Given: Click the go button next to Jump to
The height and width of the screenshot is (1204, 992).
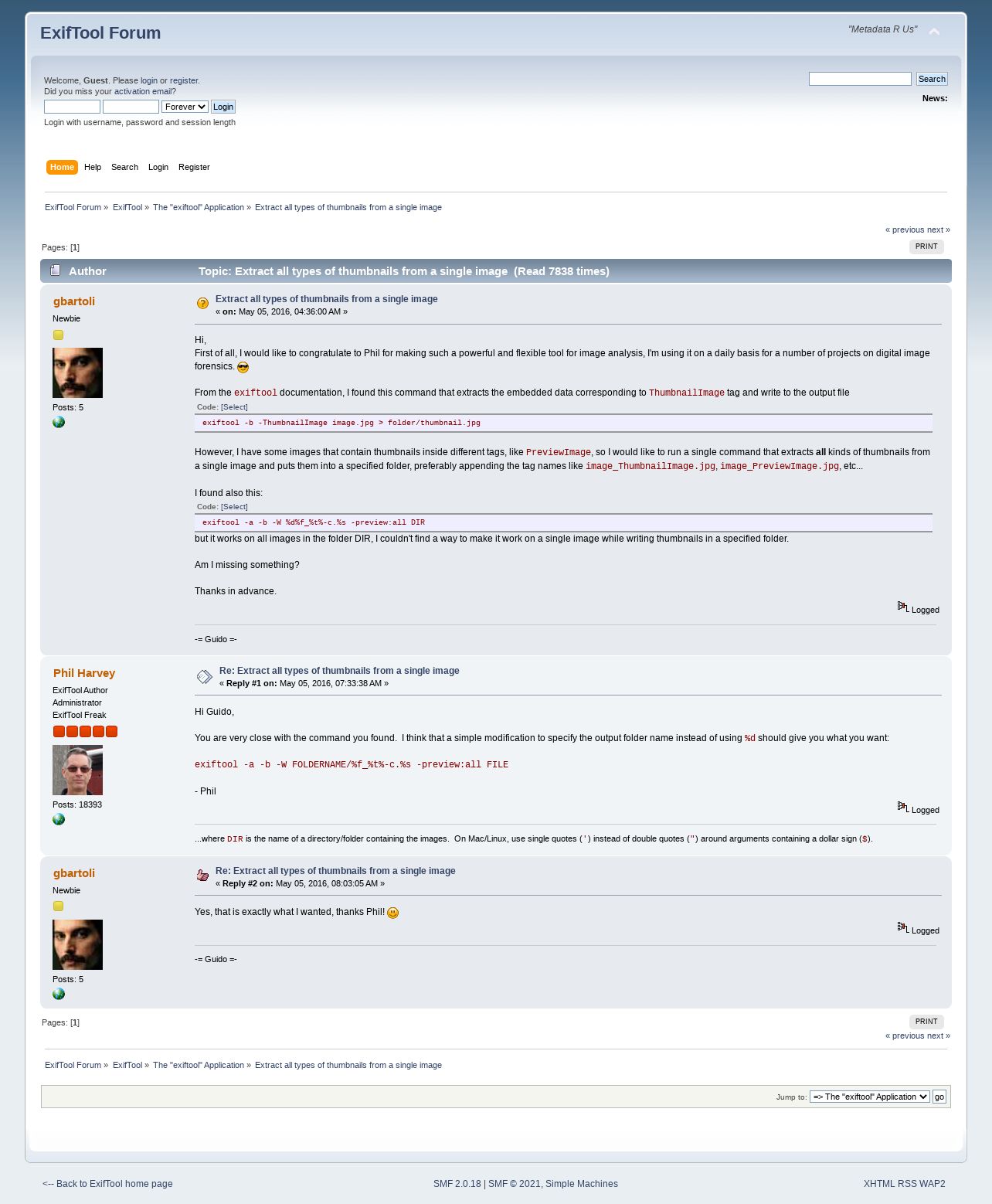Looking at the screenshot, I should (x=939, y=1097).
